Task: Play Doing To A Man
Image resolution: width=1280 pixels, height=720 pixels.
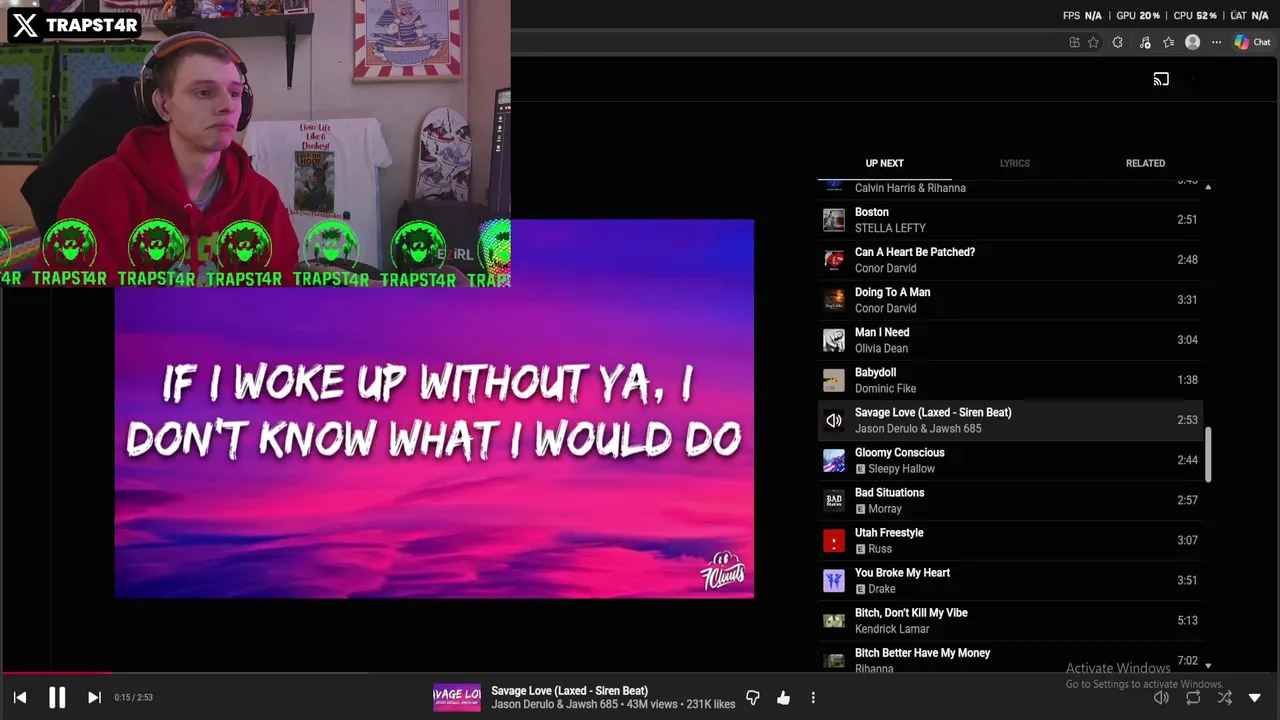Action: tap(1010, 300)
